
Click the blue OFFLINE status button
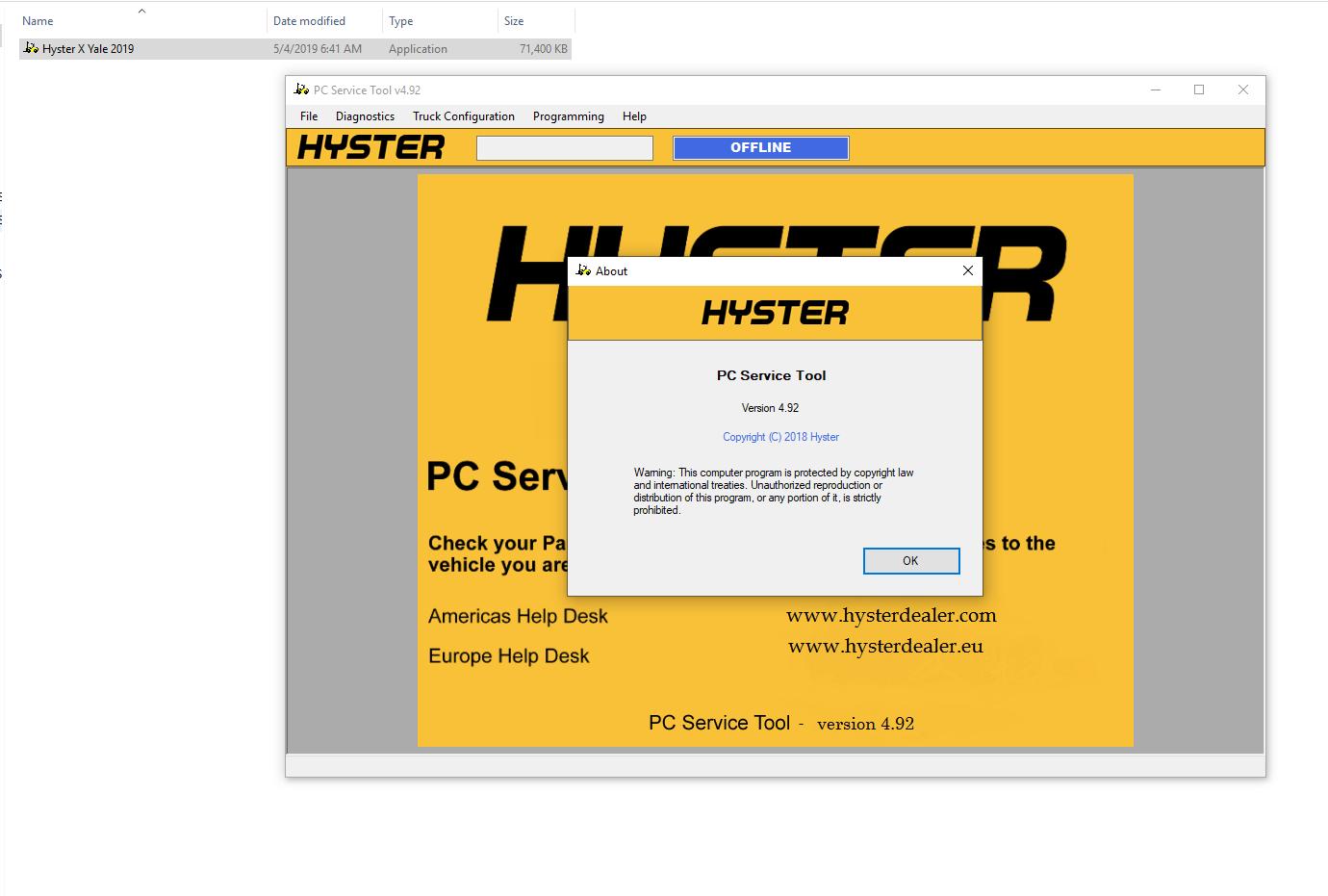[760, 147]
